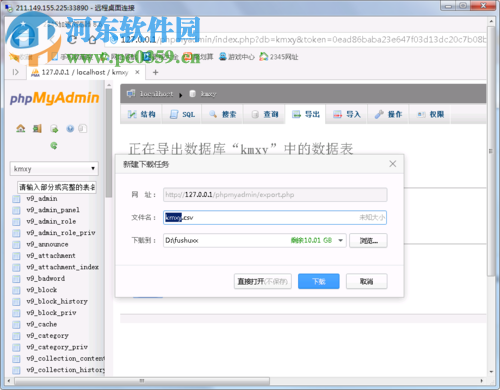Click browse icon beside v9_block
Screen dimensions: 500x390
(16, 290)
